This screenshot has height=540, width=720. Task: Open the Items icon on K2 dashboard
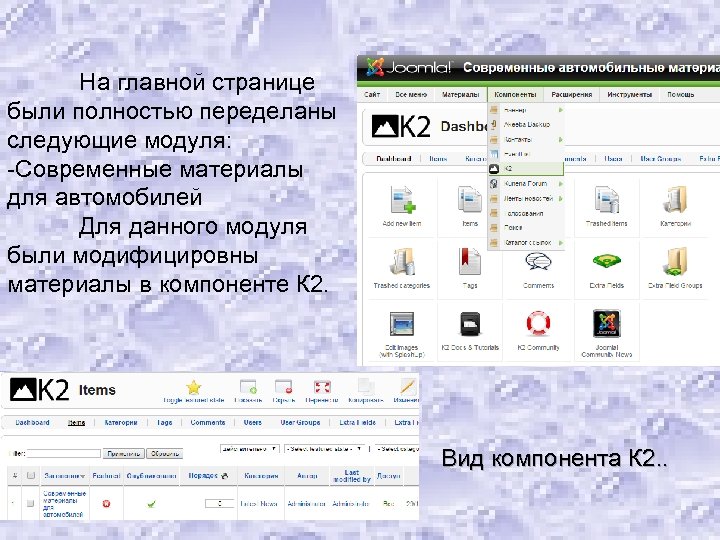click(x=470, y=205)
